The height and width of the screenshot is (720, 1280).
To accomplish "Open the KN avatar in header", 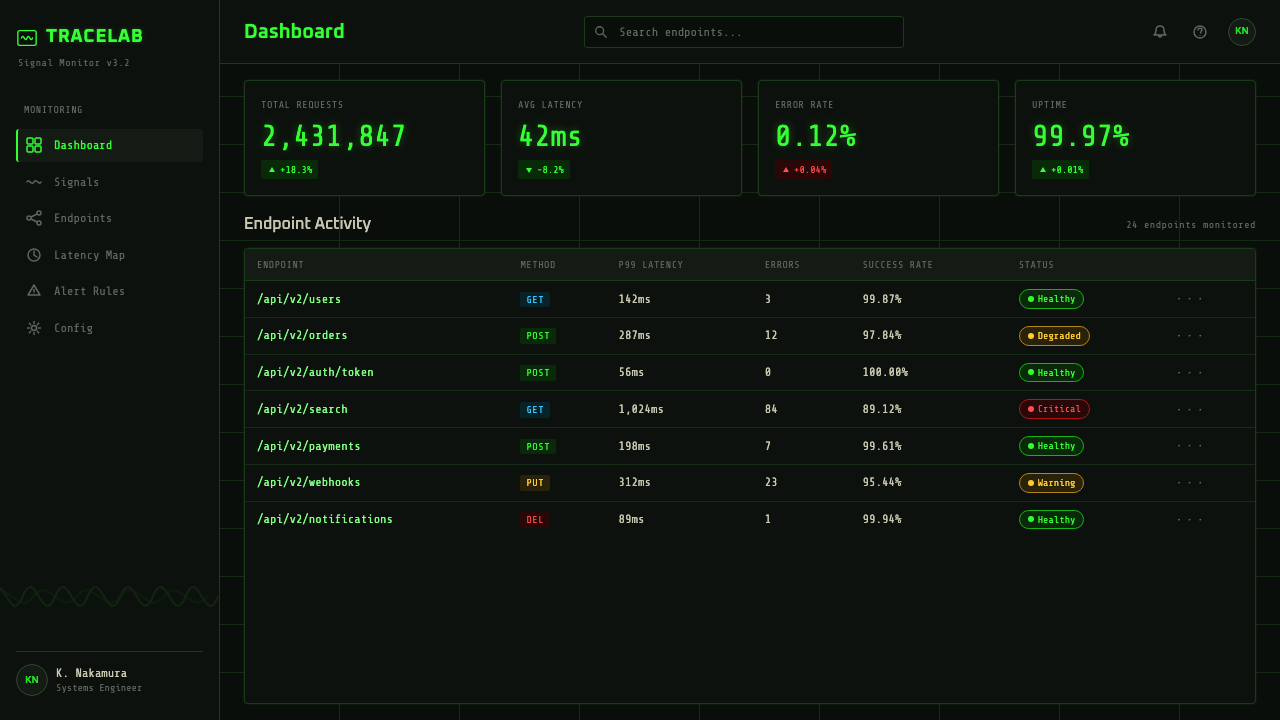I will 1242,32.
